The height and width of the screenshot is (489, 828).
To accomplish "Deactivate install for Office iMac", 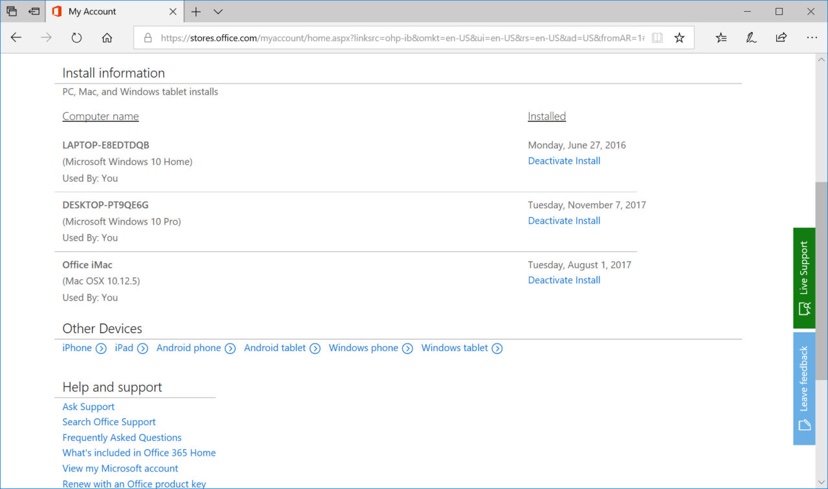I will (564, 281).
